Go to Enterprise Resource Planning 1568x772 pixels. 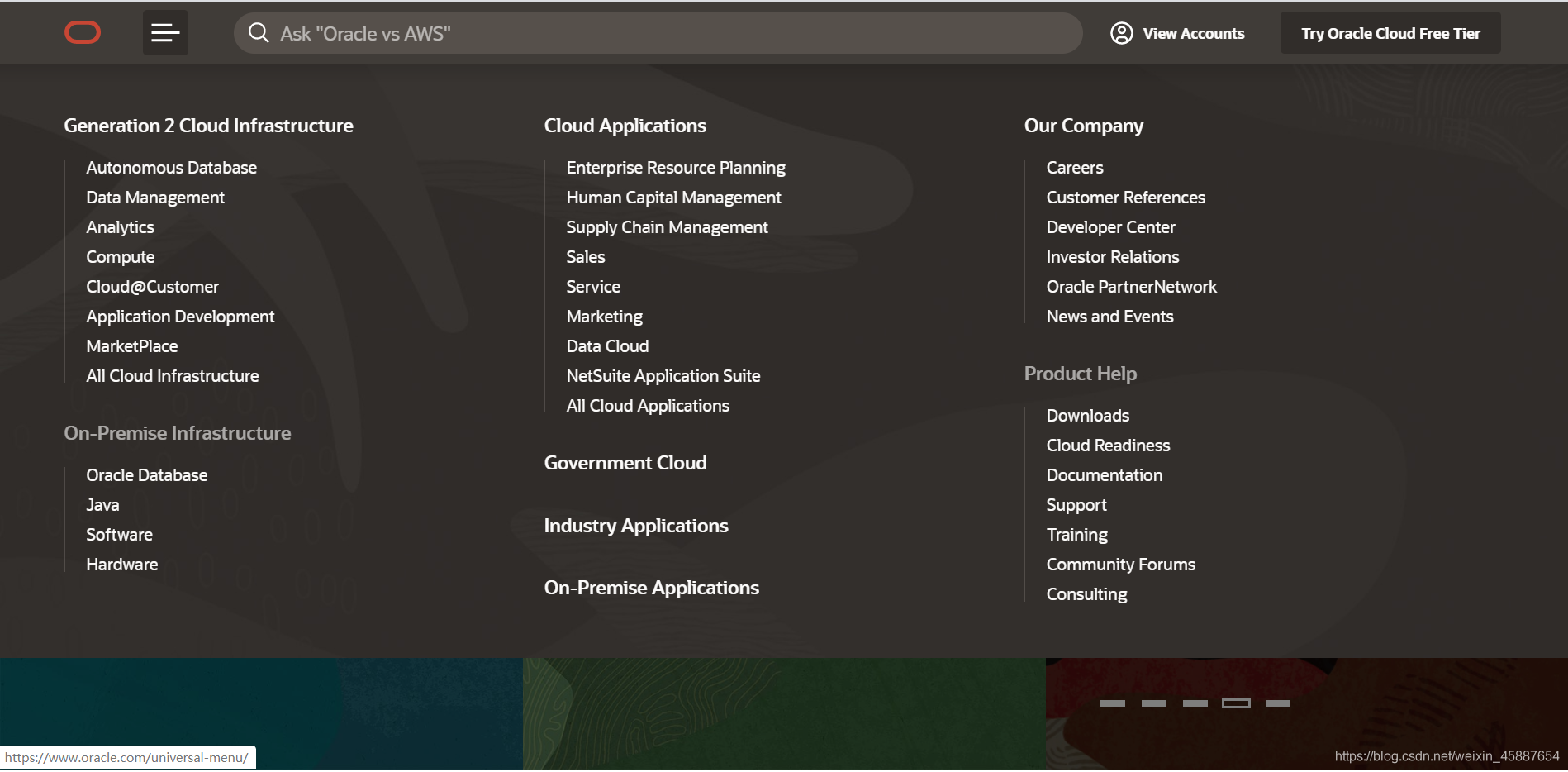click(x=676, y=168)
